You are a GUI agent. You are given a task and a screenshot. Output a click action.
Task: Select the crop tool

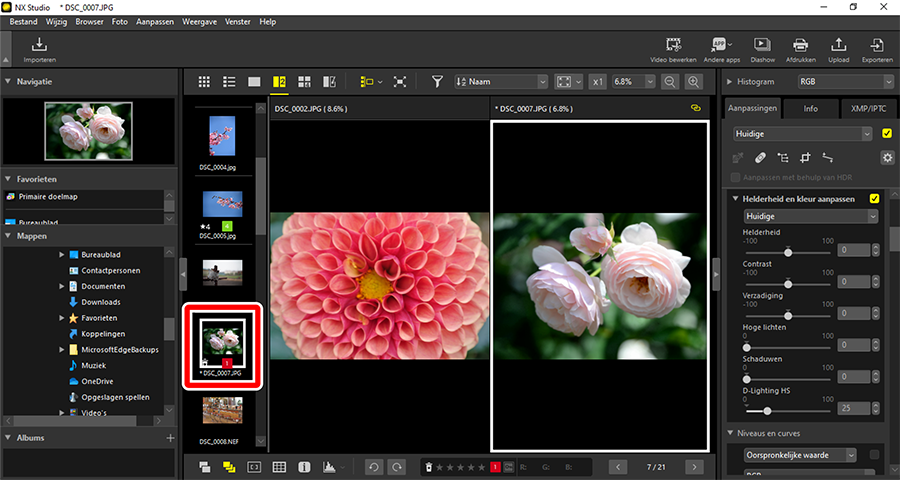pos(805,157)
